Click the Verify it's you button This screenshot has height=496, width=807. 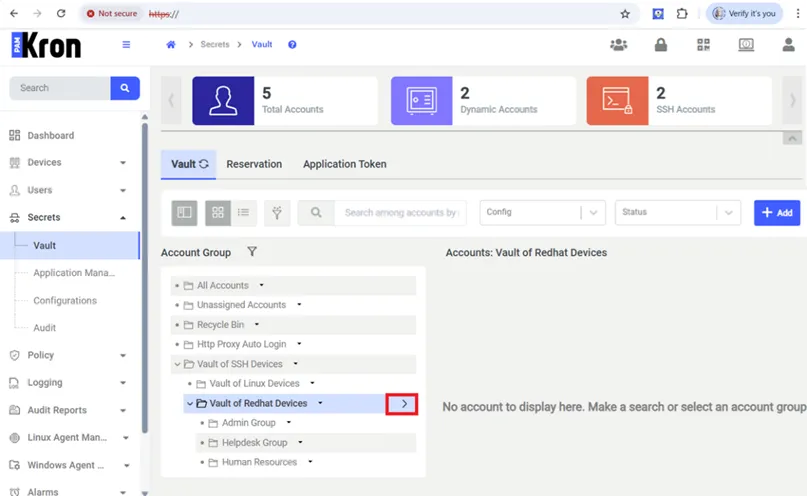point(744,14)
